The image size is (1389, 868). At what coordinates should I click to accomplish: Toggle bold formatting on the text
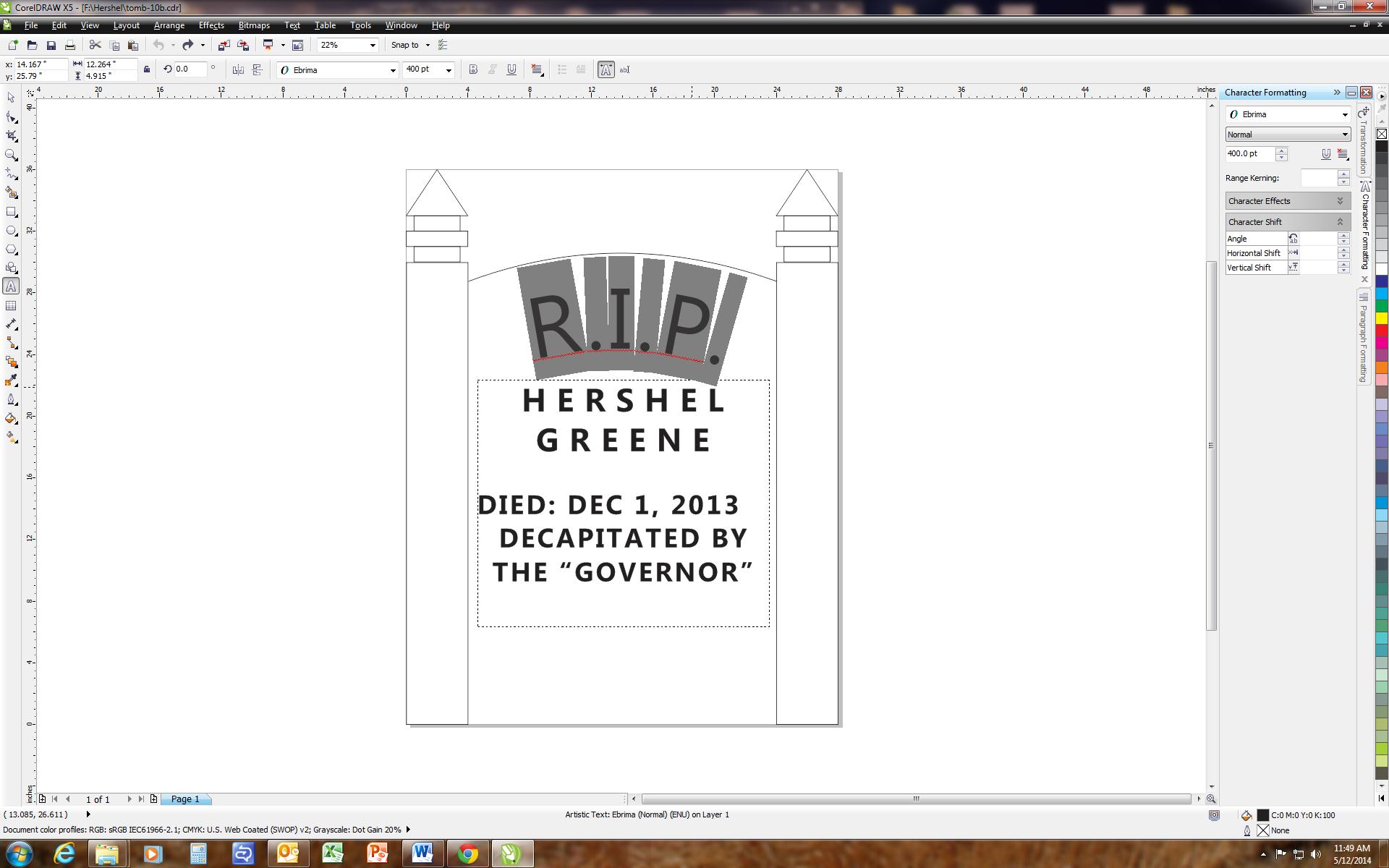(474, 69)
